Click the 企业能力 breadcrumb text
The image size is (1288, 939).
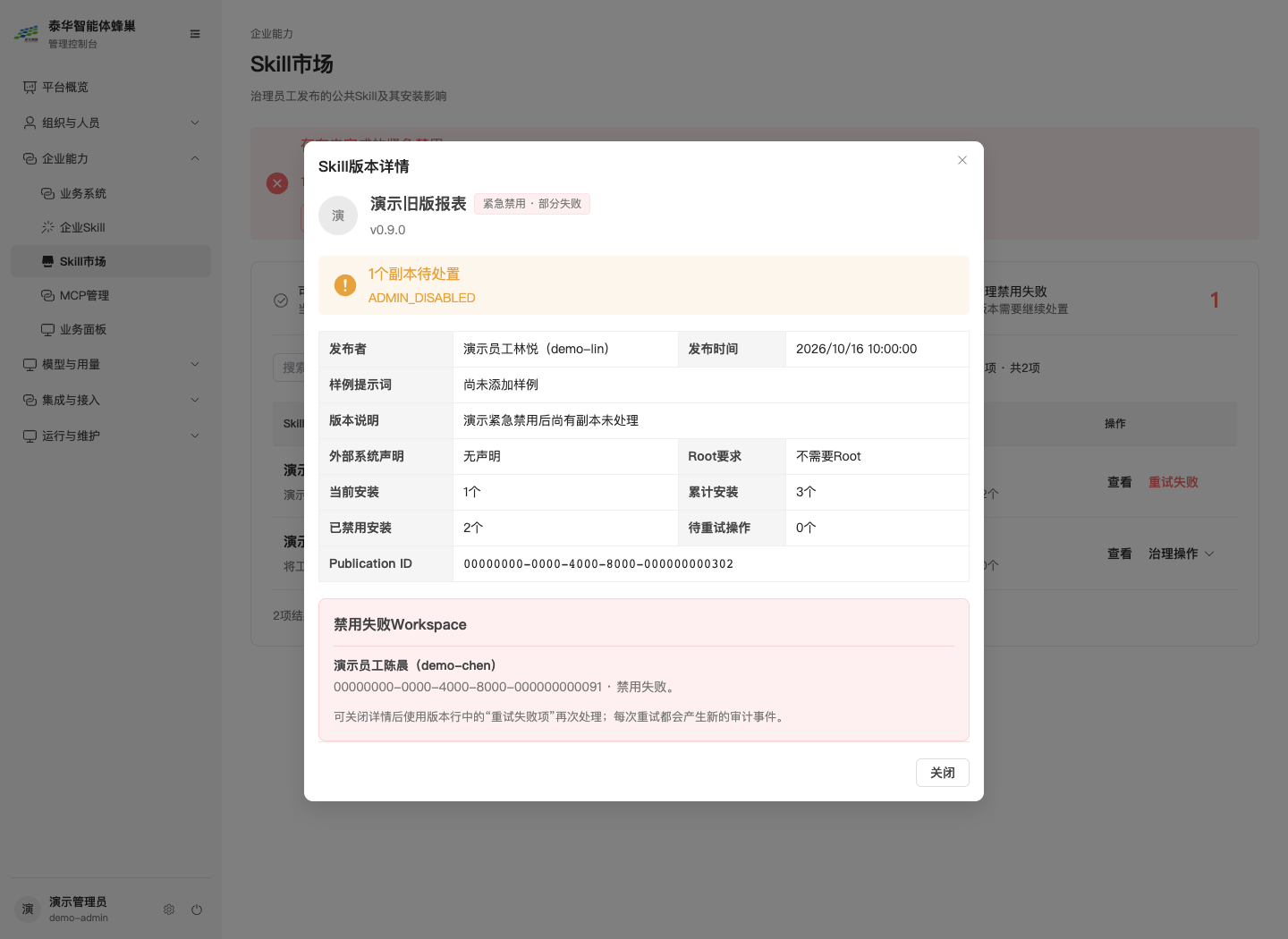272,34
